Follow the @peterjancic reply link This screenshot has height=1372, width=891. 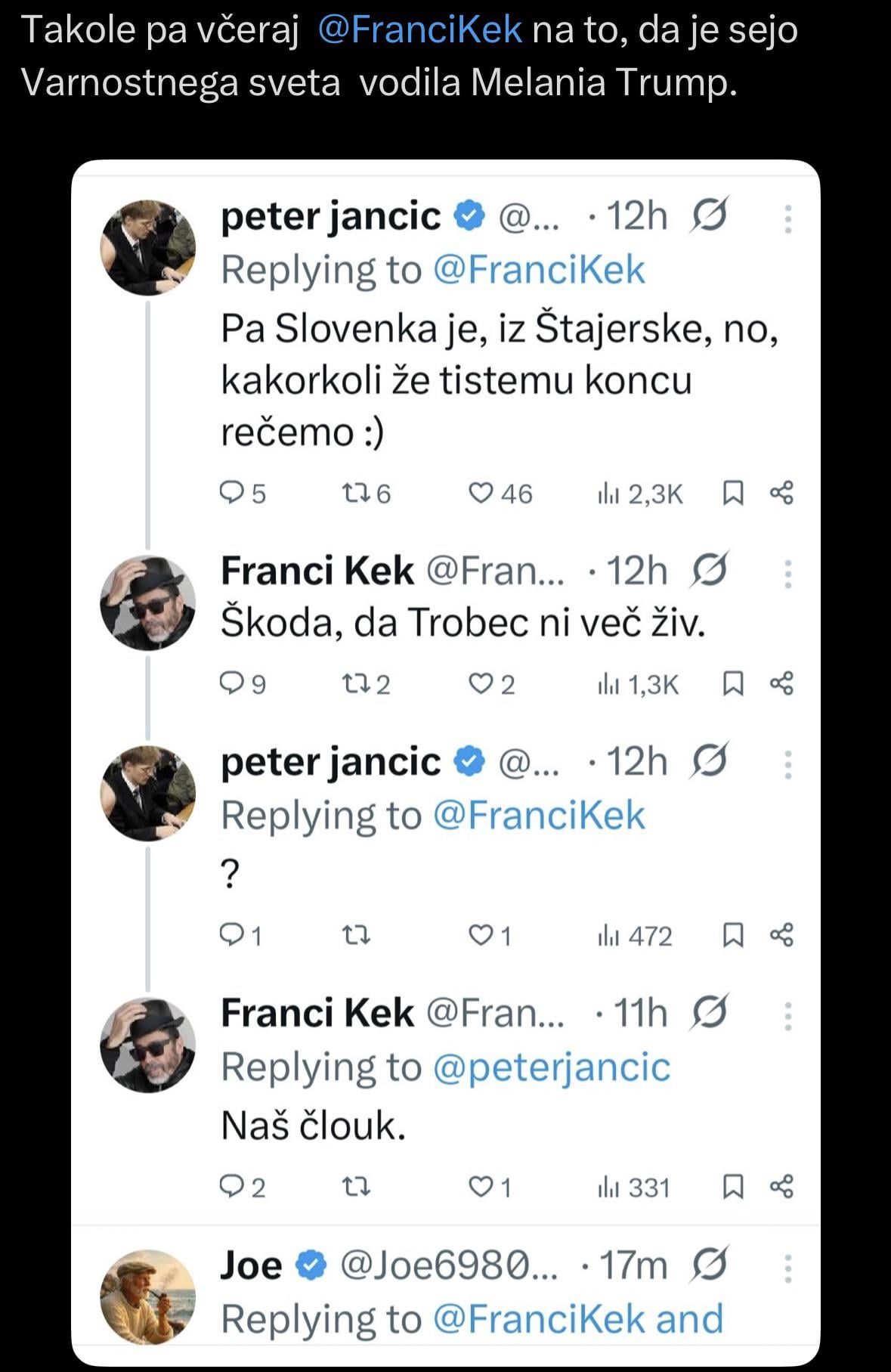tap(552, 1067)
